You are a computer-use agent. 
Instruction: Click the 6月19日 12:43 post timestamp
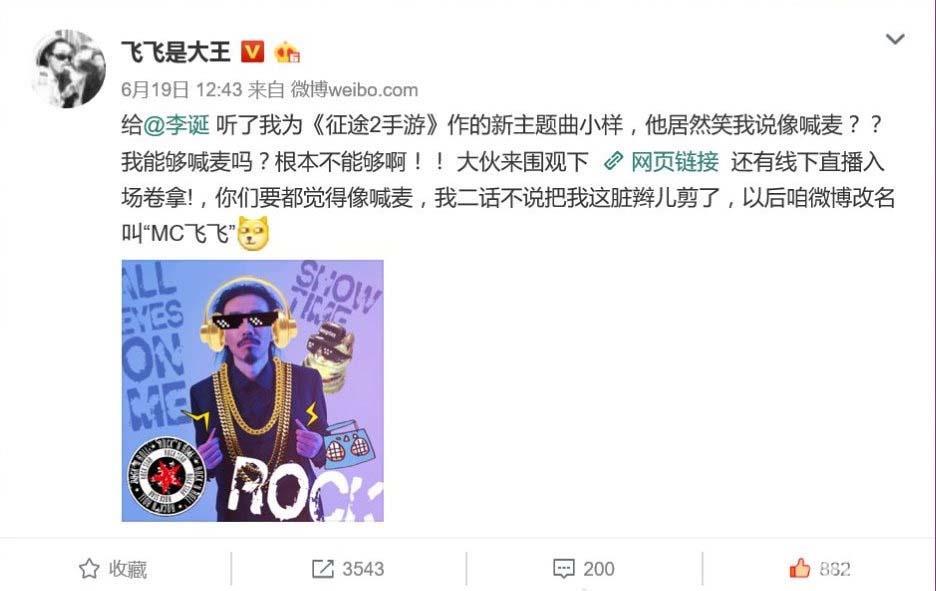(181, 90)
